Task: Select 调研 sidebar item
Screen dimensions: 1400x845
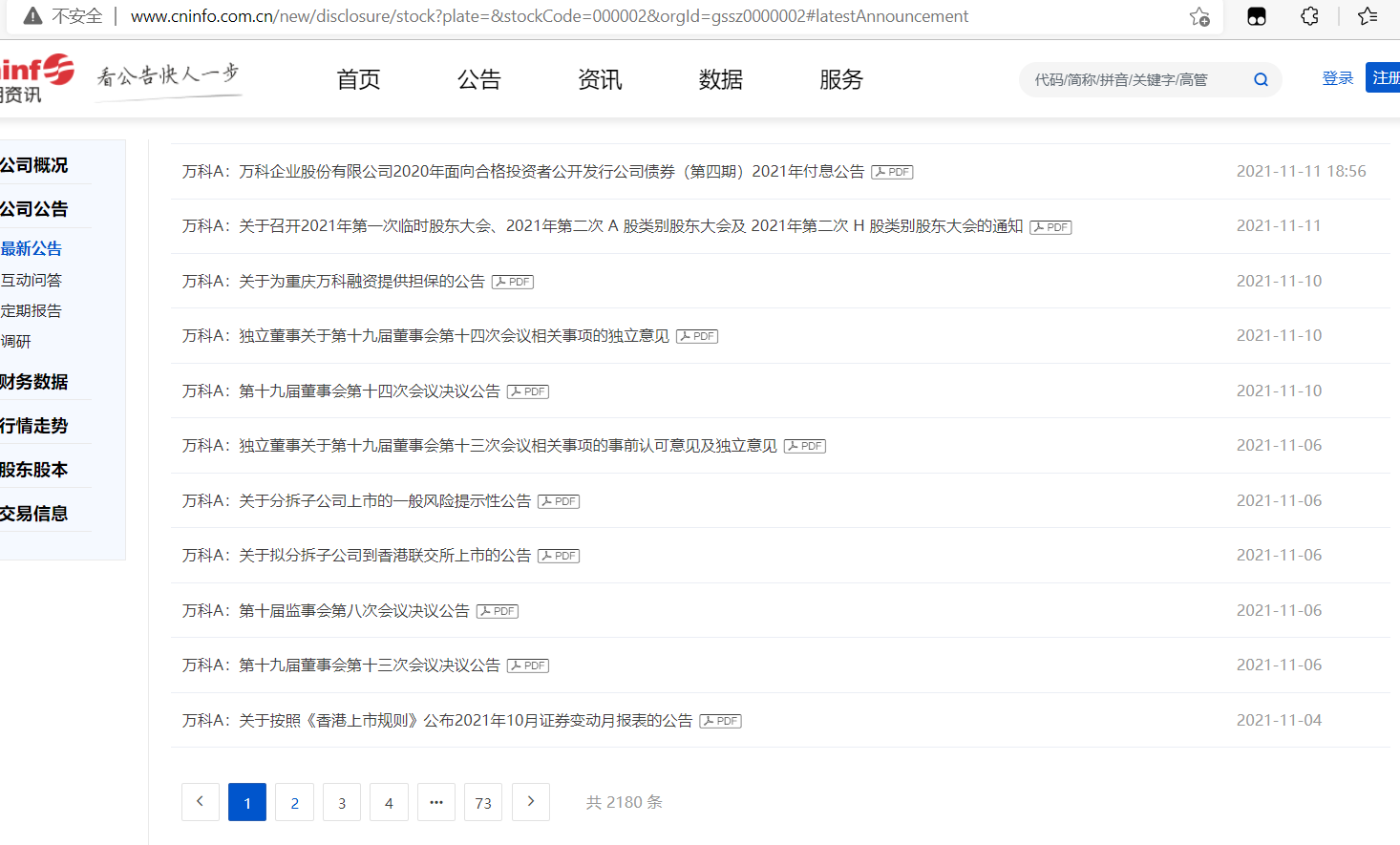Action: pyautogui.click(x=16, y=341)
